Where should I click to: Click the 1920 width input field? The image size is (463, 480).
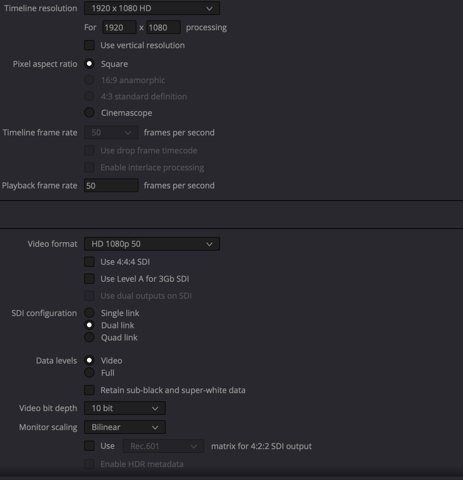click(x=119, y=27)
